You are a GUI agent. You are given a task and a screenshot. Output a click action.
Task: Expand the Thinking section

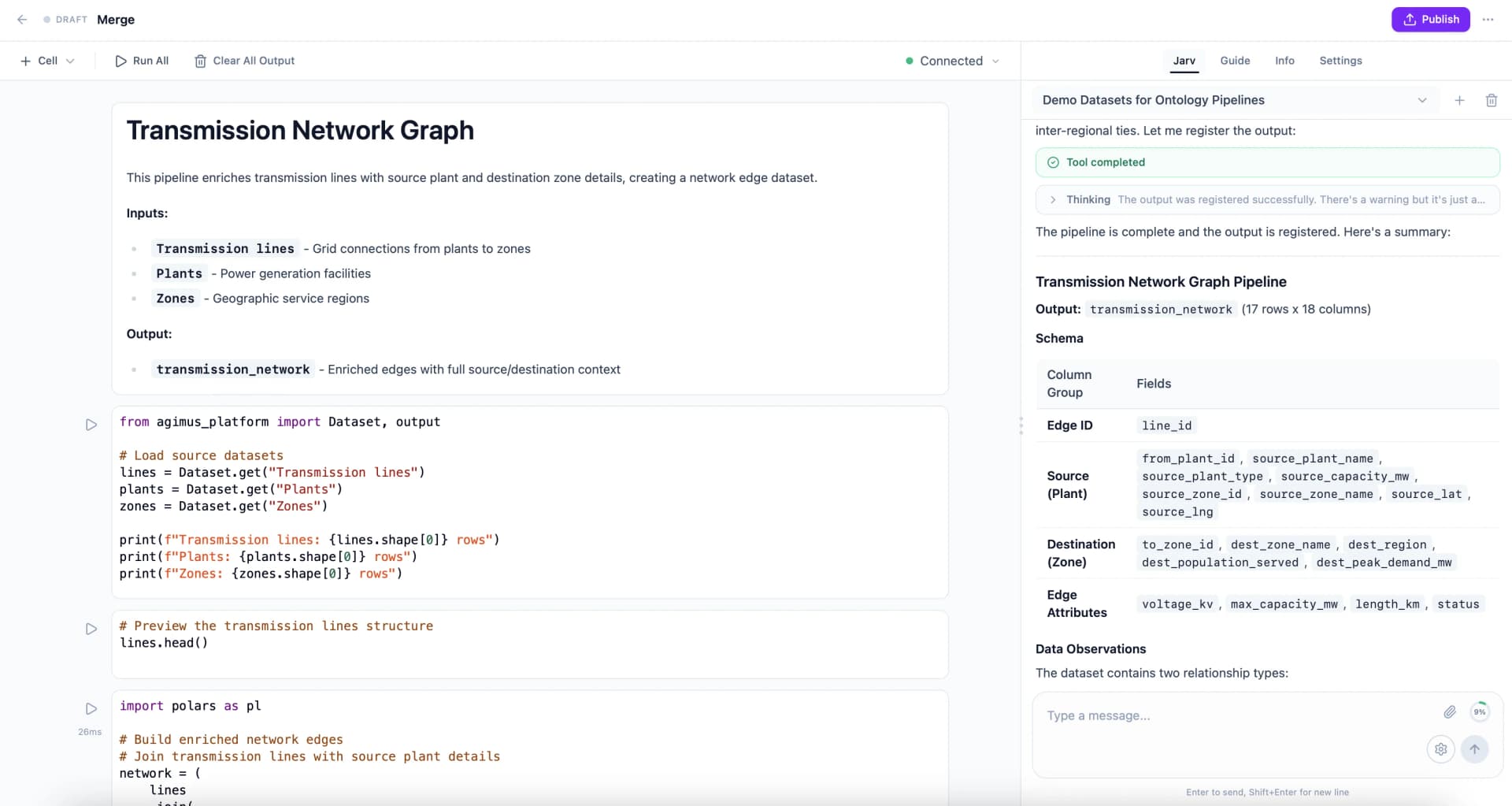pos(1054,199)
